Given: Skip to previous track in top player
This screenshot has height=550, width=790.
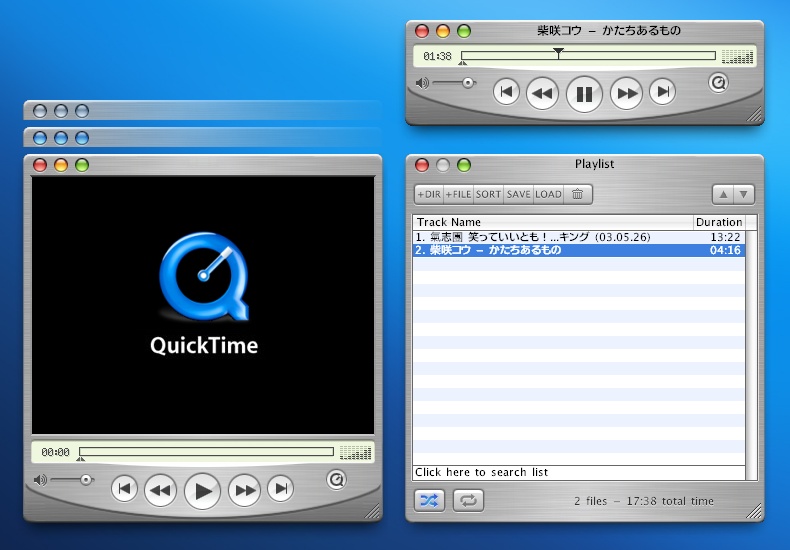Looking at the screenshot, I should point(506,92).
